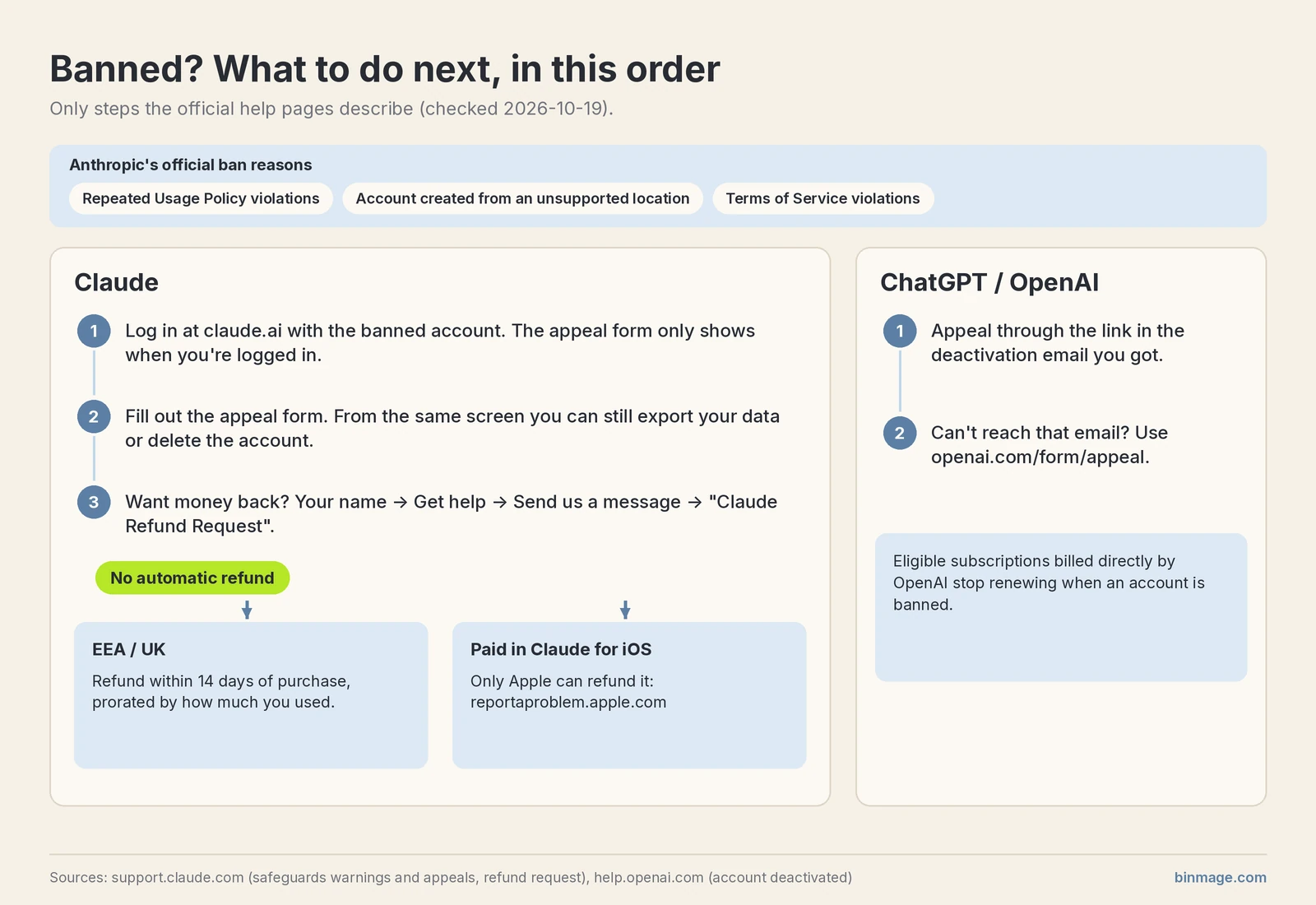1316x905 pixels.
Task: Click the 'Account created from an unsupported location' pill
Action: tap(522, 198)
